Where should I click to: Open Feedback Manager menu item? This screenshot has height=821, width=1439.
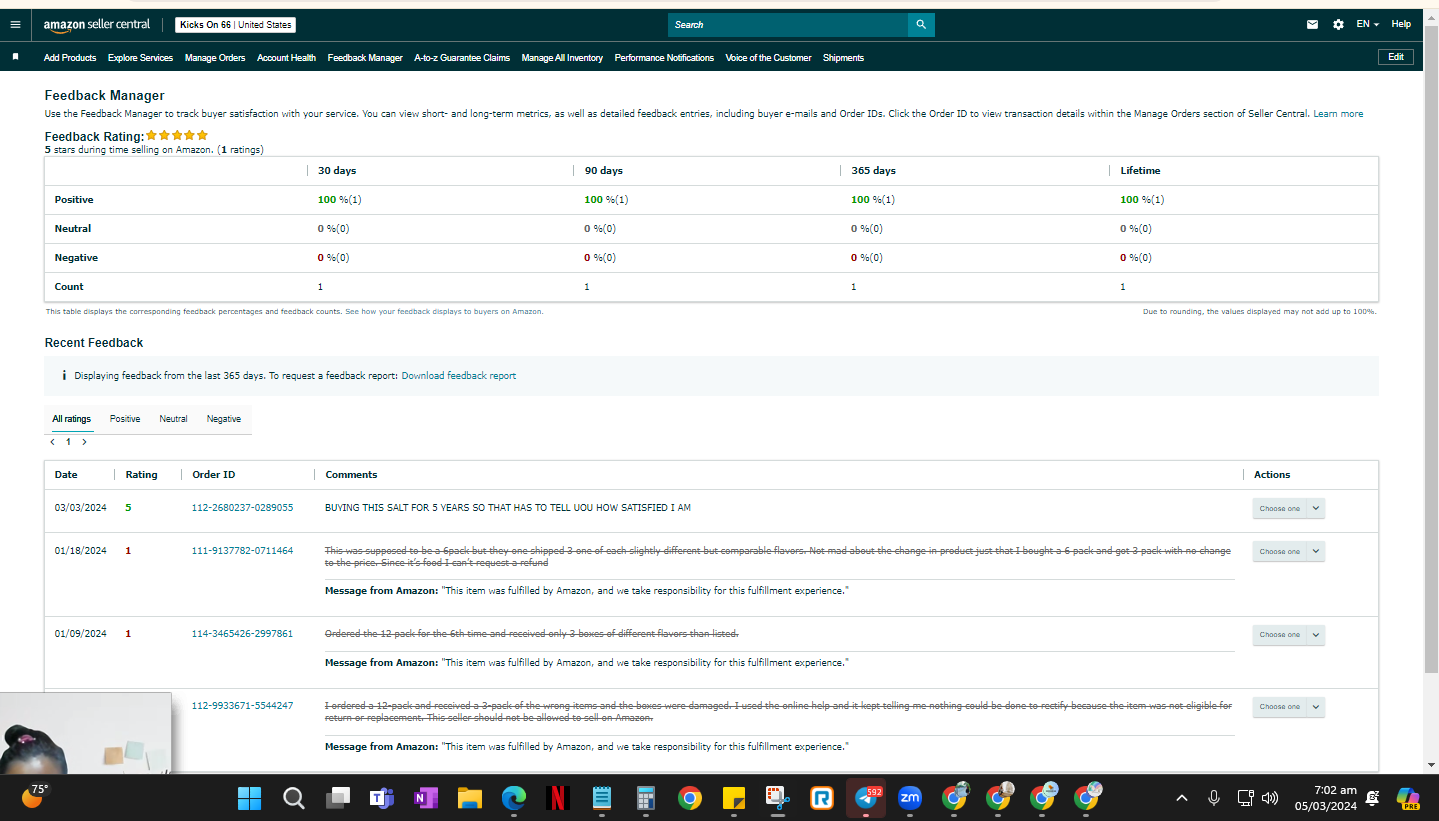pyautogui.click(x=365, y=58)
